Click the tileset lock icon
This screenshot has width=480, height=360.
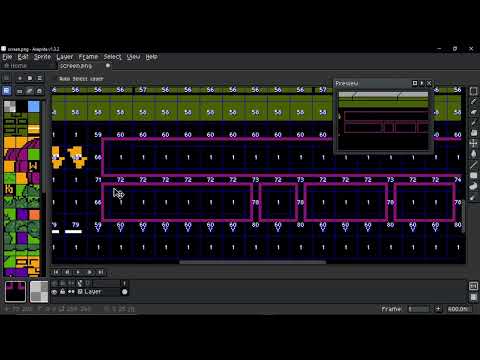click(39, 91)
